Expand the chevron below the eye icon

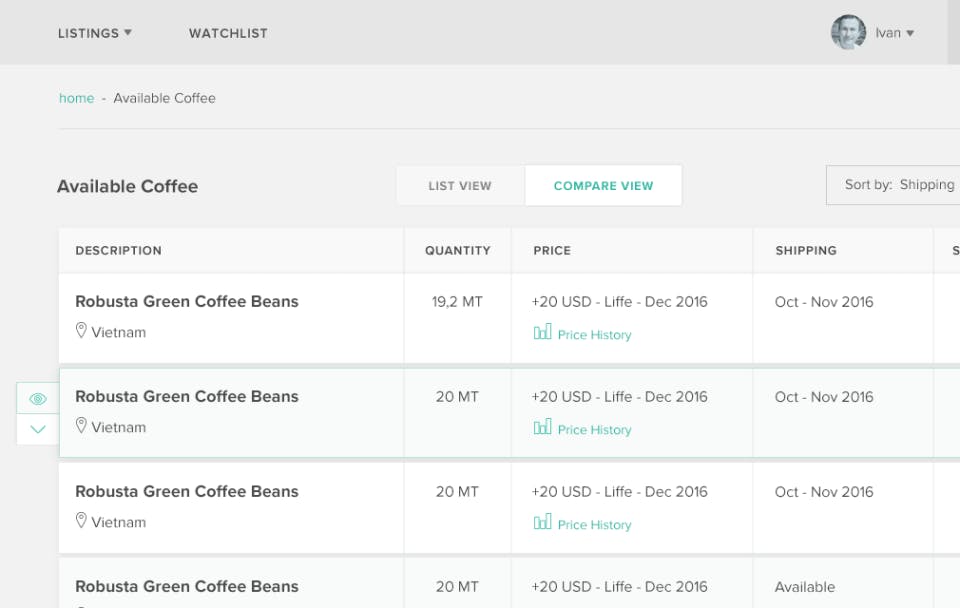[38, 429]
